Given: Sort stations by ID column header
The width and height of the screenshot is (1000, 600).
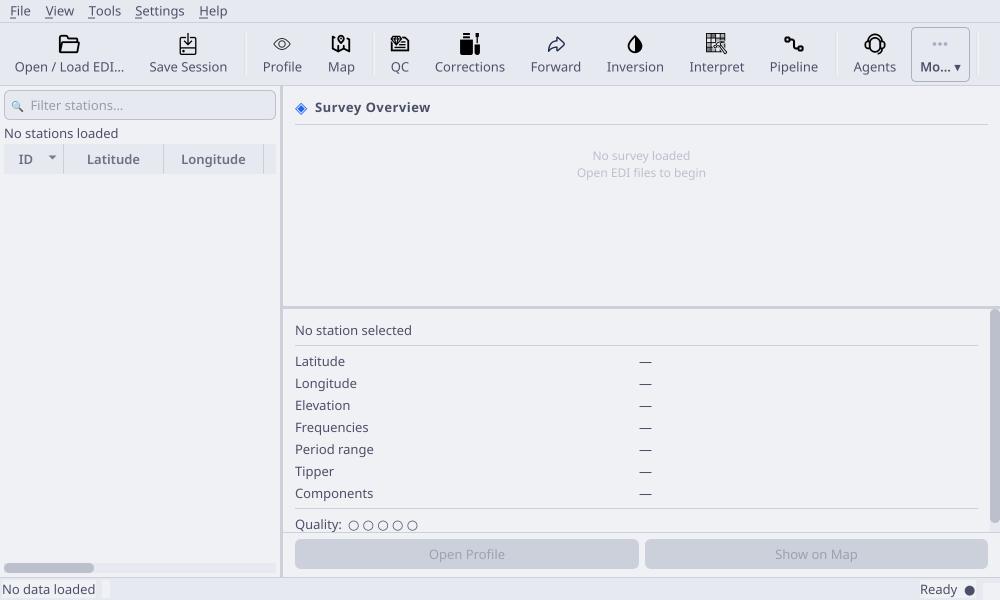Looking at the screenshot, I should [34, 159].
